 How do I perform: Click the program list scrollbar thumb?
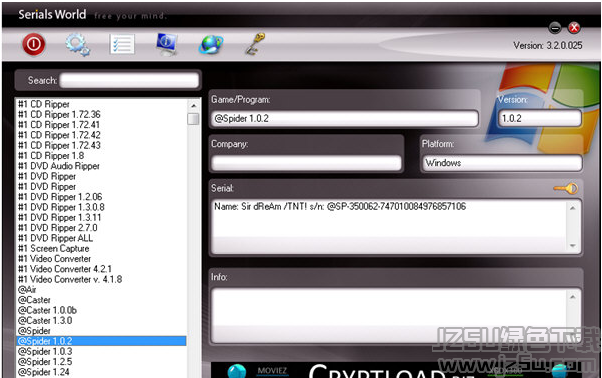(194, 119)
